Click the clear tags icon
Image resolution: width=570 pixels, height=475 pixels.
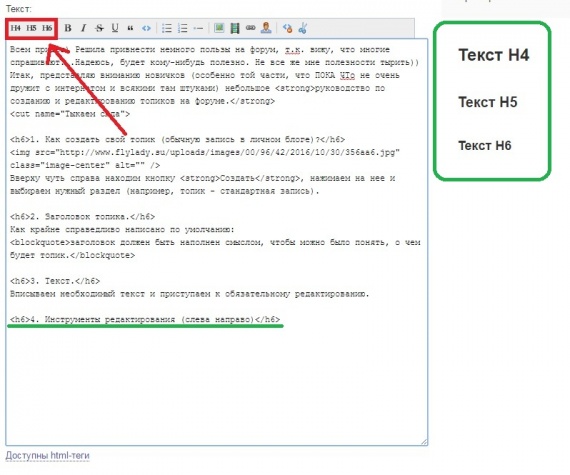tap(287, 28)
